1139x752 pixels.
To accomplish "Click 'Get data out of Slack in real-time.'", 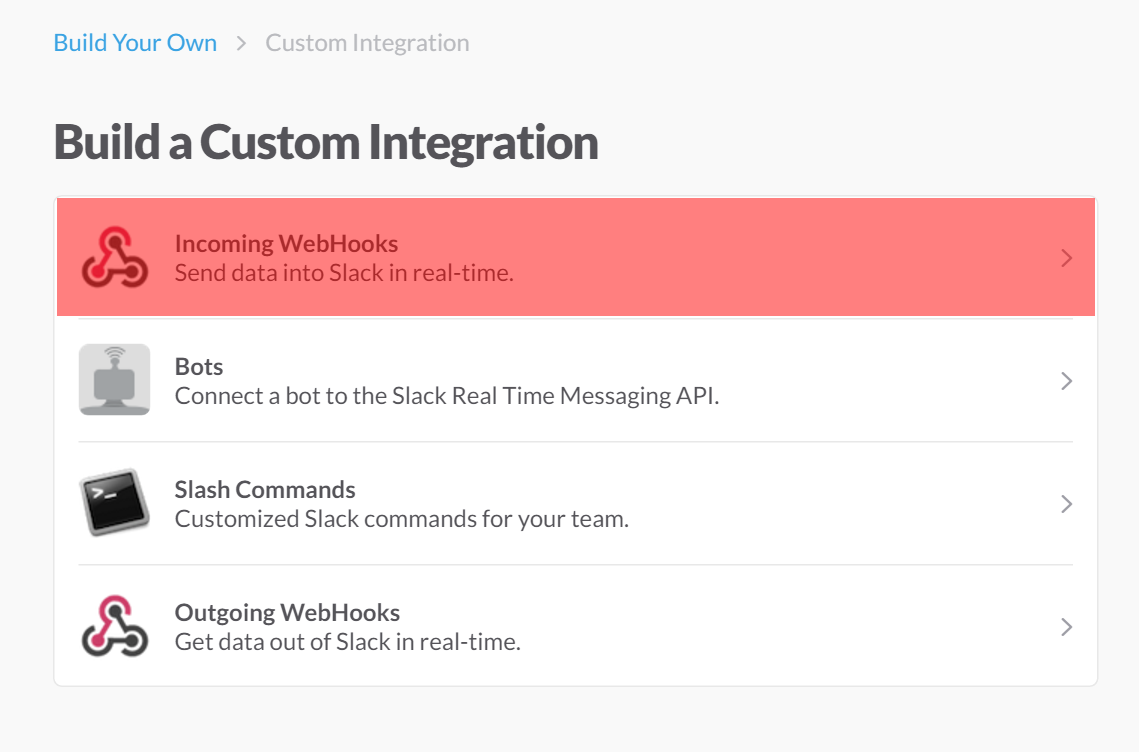I will [348, 642].
